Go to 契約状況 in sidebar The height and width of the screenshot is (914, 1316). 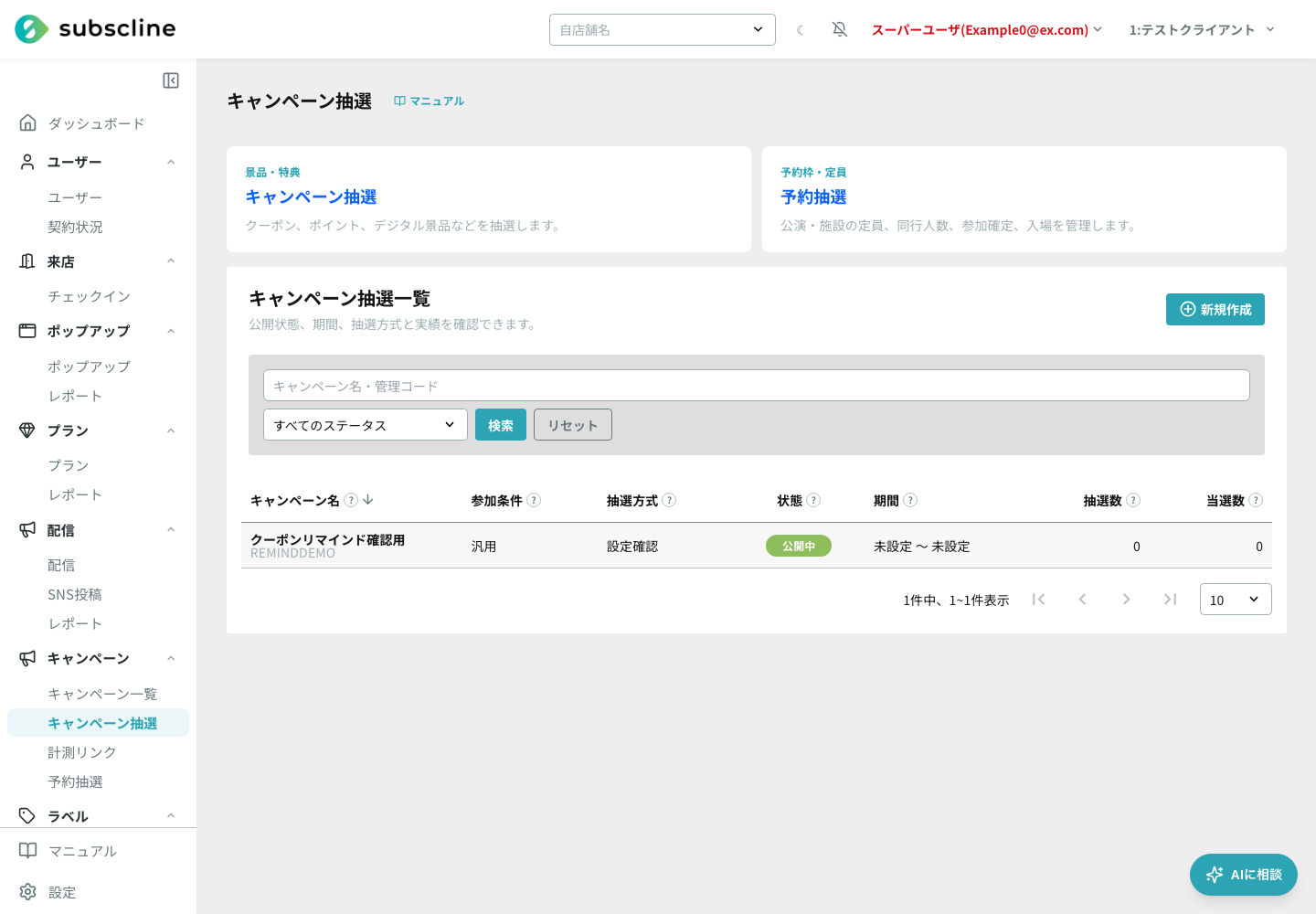pyautogui.click(x=75, y=227)
